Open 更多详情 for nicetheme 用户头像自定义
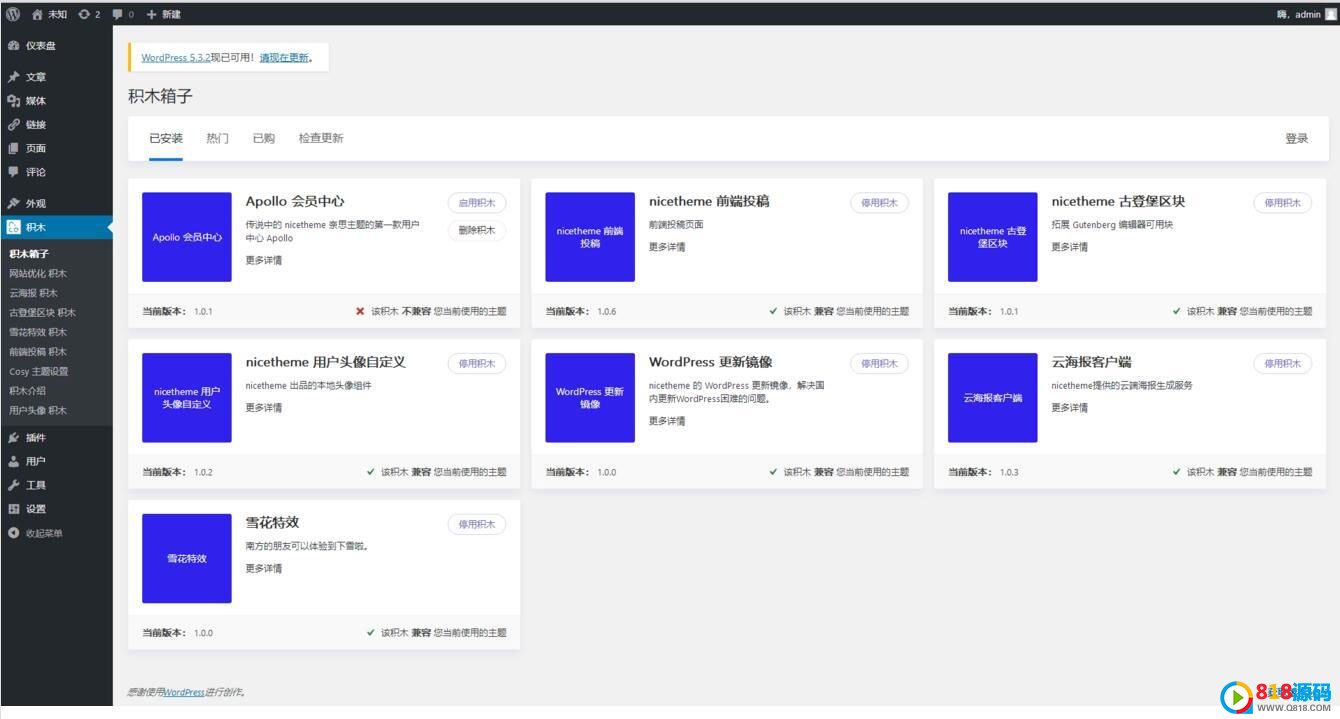The image size is (1340, 719). click(x=264, y=408)
